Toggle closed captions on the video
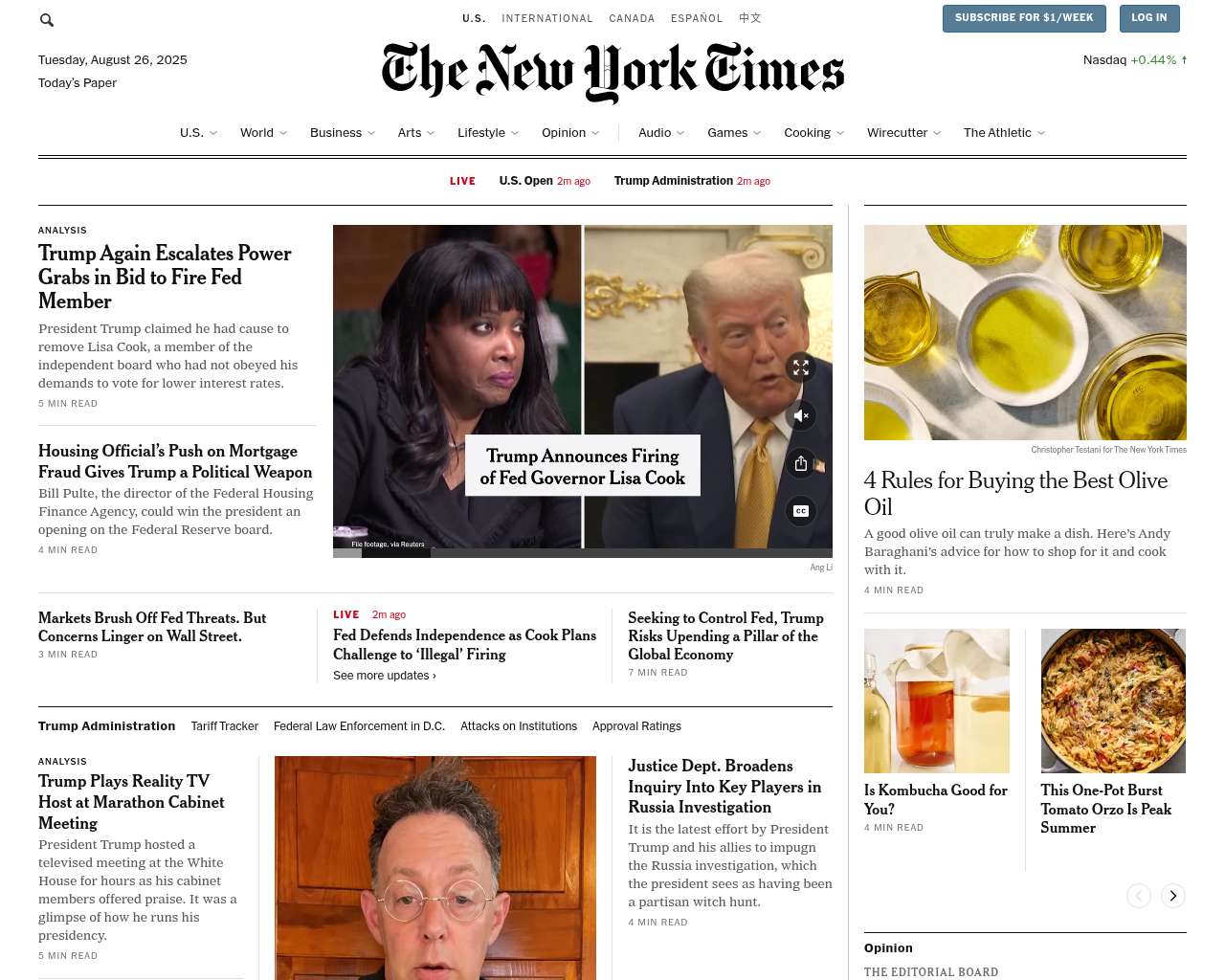Viewport: 1225px width, 980px height. point(801,511)
